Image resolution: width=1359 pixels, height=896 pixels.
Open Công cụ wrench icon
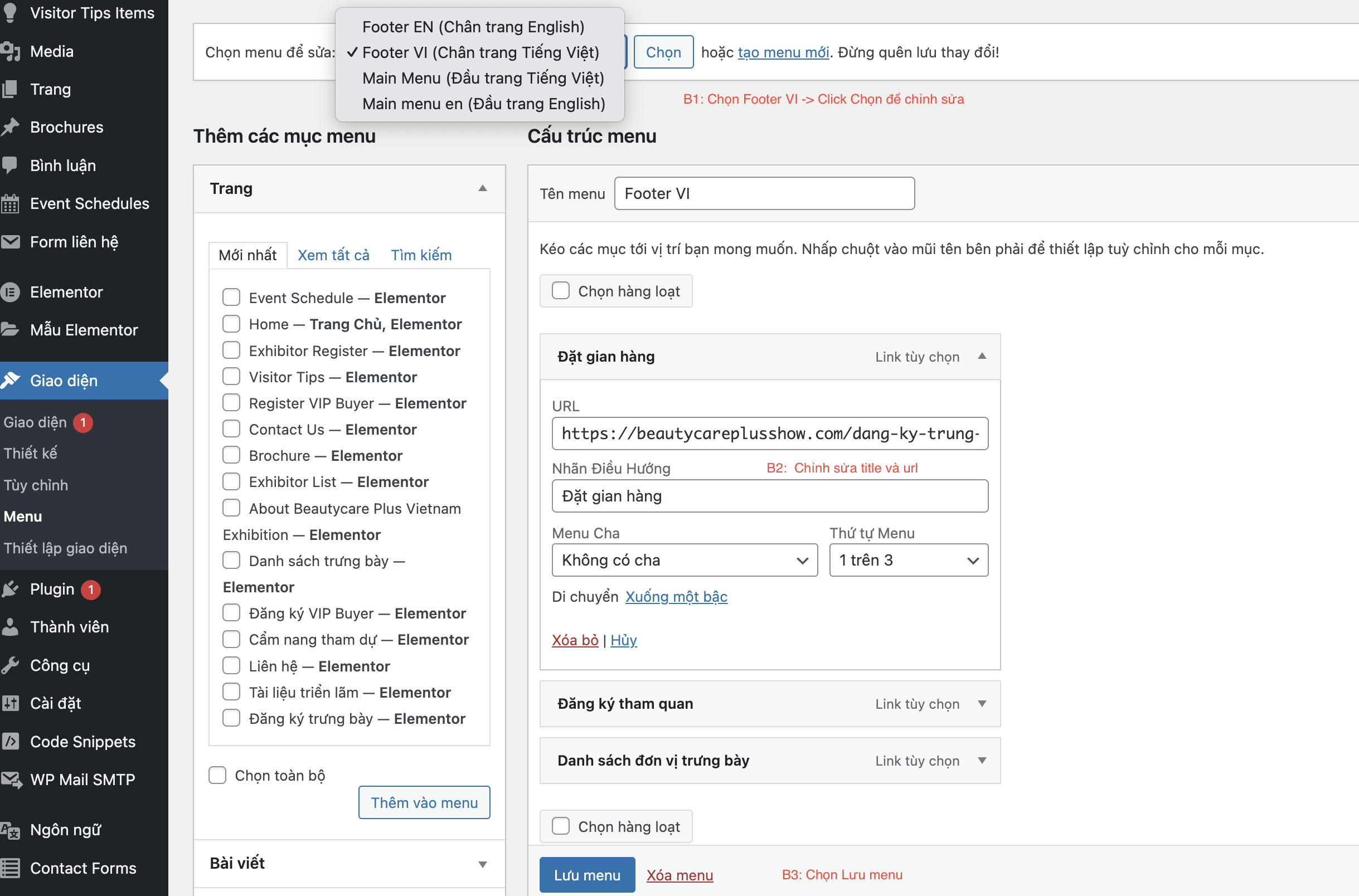coord(10,665)
